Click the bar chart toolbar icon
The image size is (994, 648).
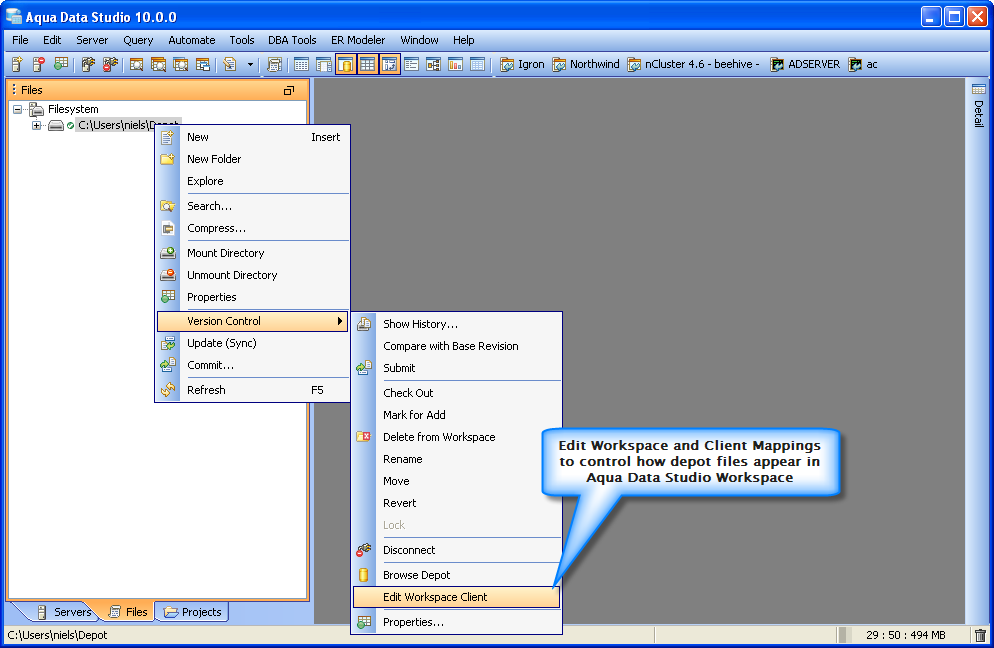[455, 64]
